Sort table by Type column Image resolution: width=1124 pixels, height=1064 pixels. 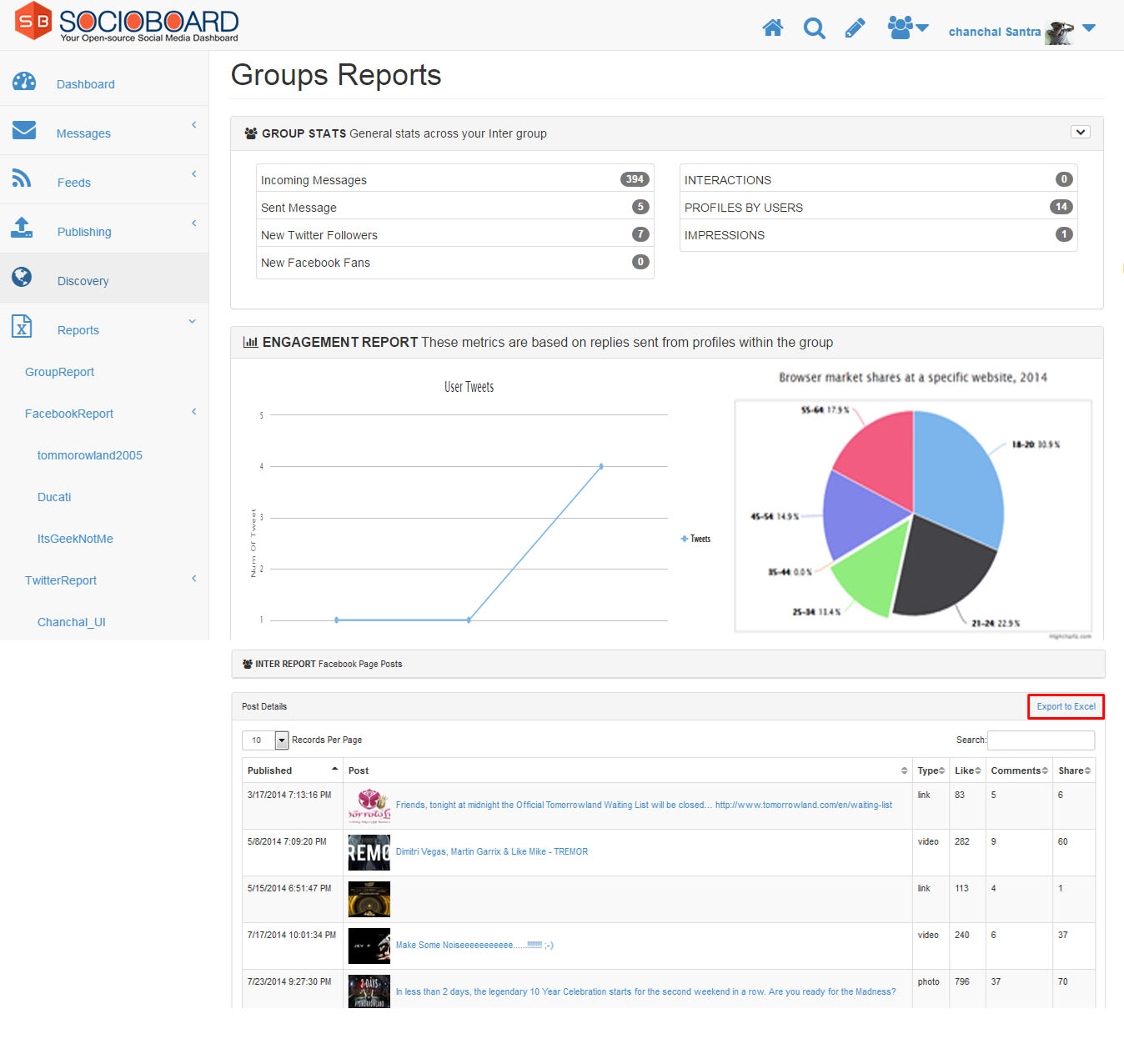931,770
